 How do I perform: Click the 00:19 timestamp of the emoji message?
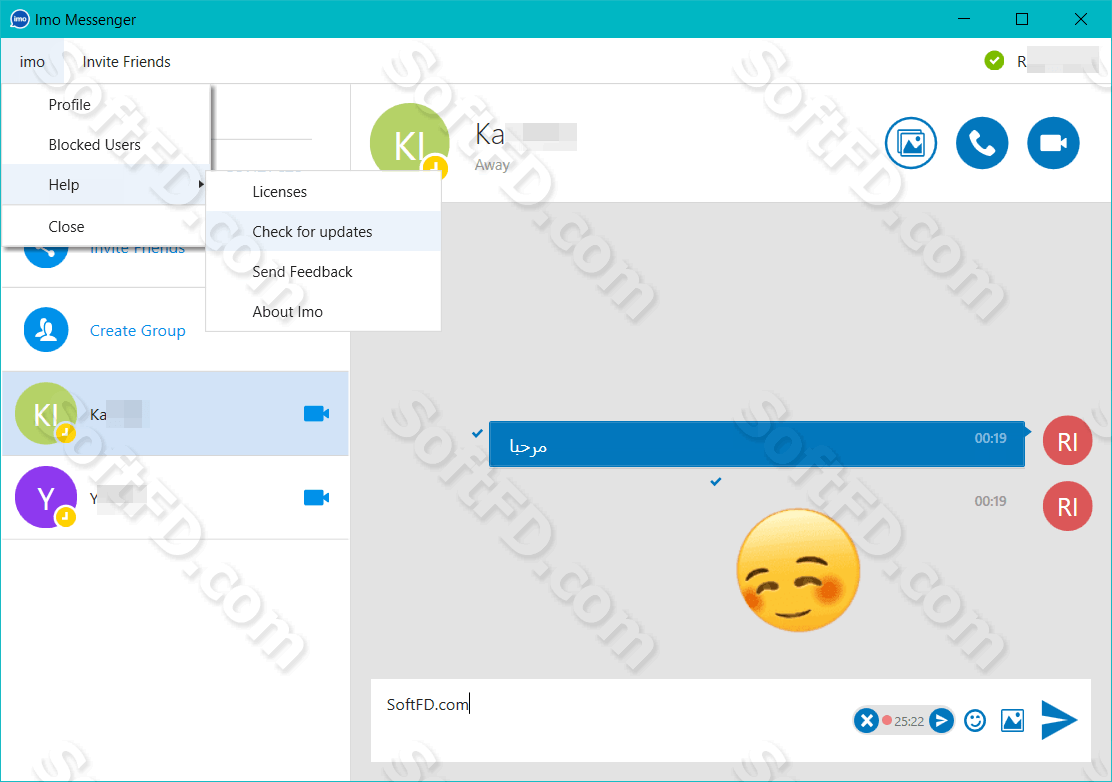pos(990,501)
